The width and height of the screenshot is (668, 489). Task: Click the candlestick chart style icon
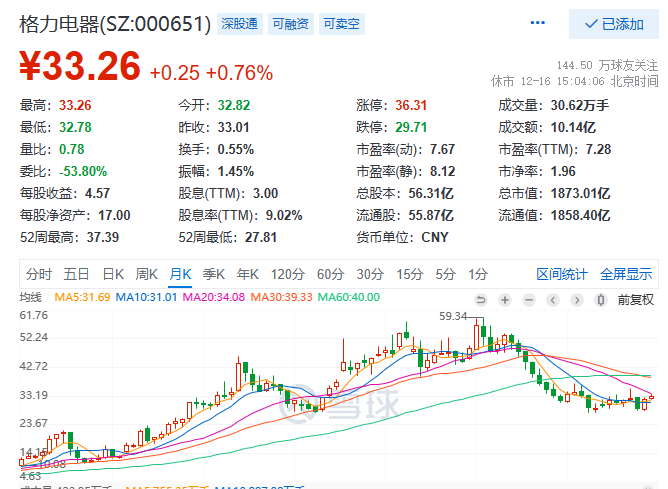click(601, 300)
